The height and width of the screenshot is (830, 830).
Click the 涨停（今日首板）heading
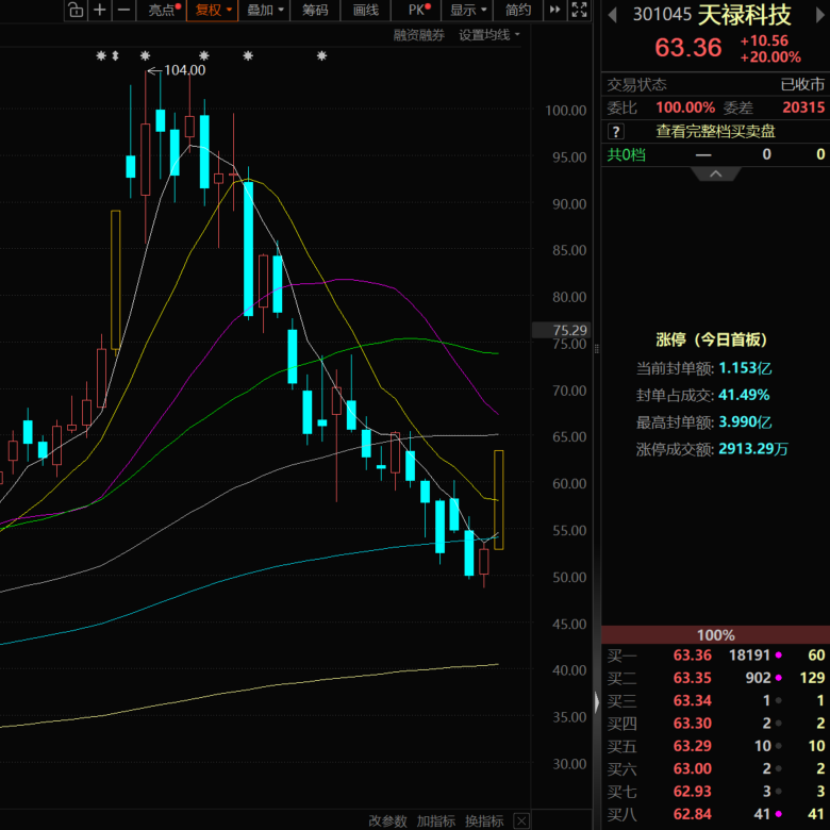711,340
